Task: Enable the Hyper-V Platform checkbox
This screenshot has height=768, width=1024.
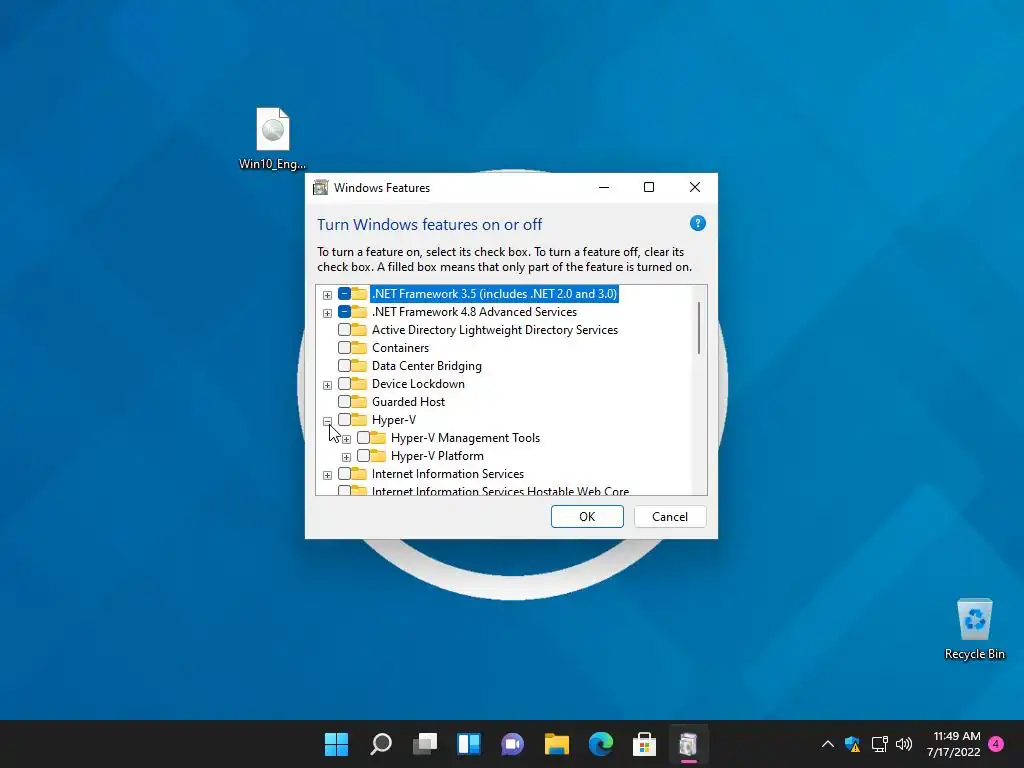Action: [x=363, y=455]
